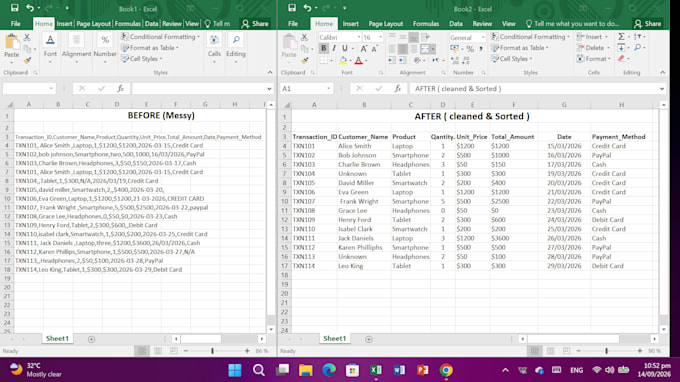
Task: Click Tell me what you want field
Action: point(572,24)
